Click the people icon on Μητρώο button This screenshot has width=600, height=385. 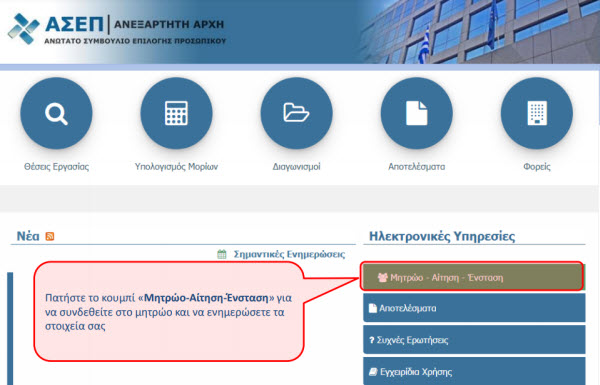click(382, 277)
